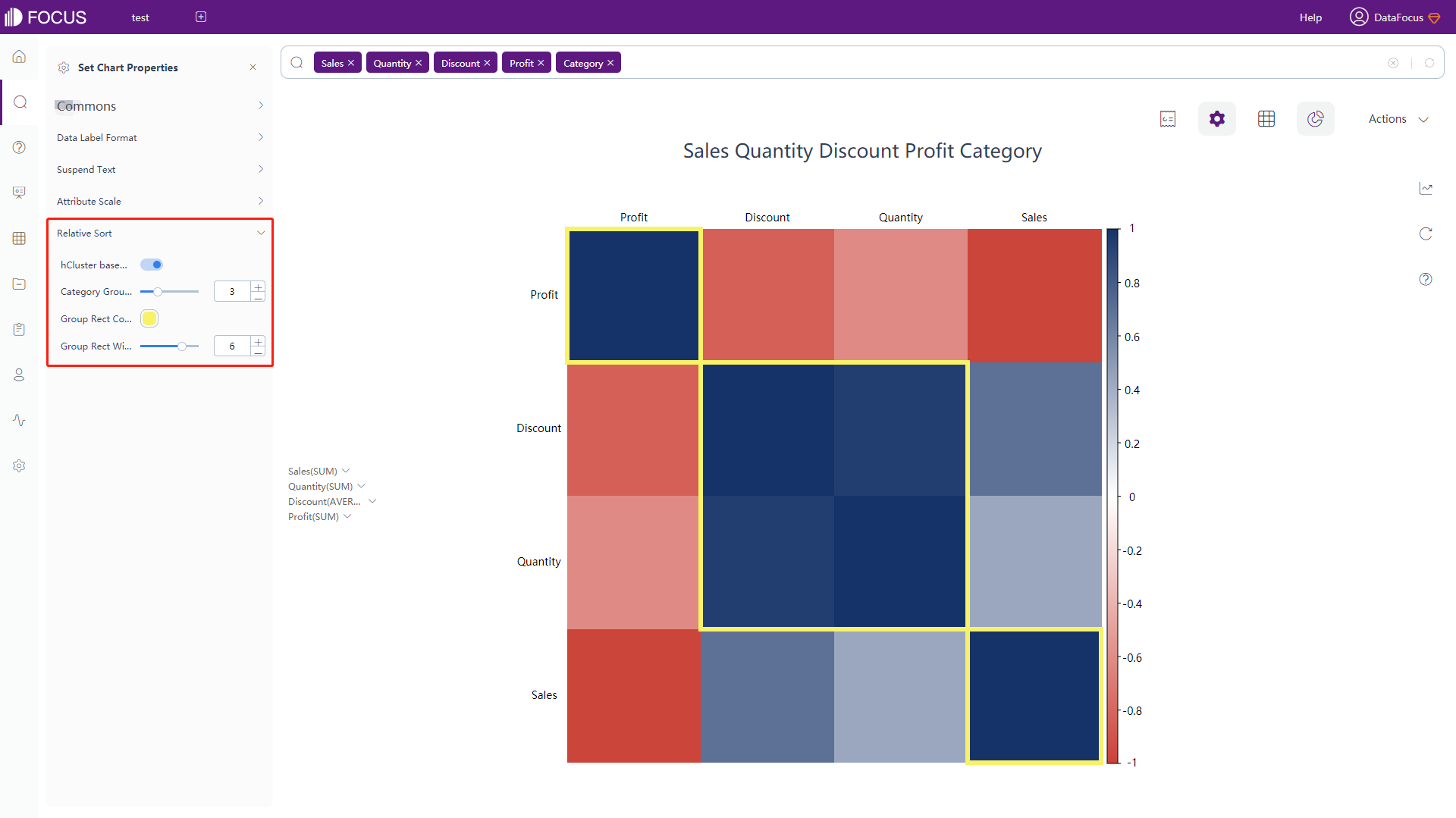The image size is (1456, 818).
Task: Open the activity pulse sidebar icon
Action: point(19,420)
